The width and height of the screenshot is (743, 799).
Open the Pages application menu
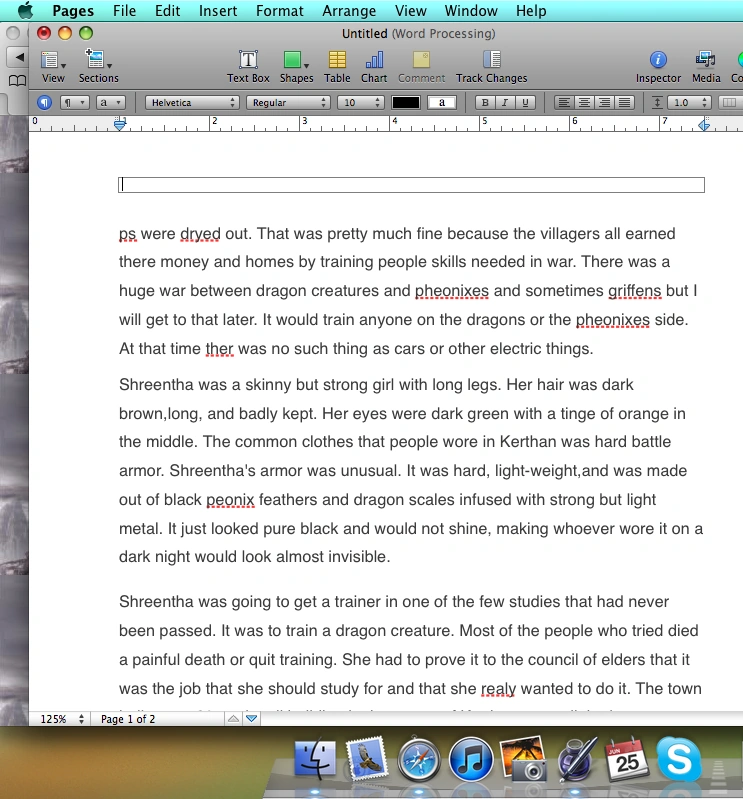[x=73, y=11]
